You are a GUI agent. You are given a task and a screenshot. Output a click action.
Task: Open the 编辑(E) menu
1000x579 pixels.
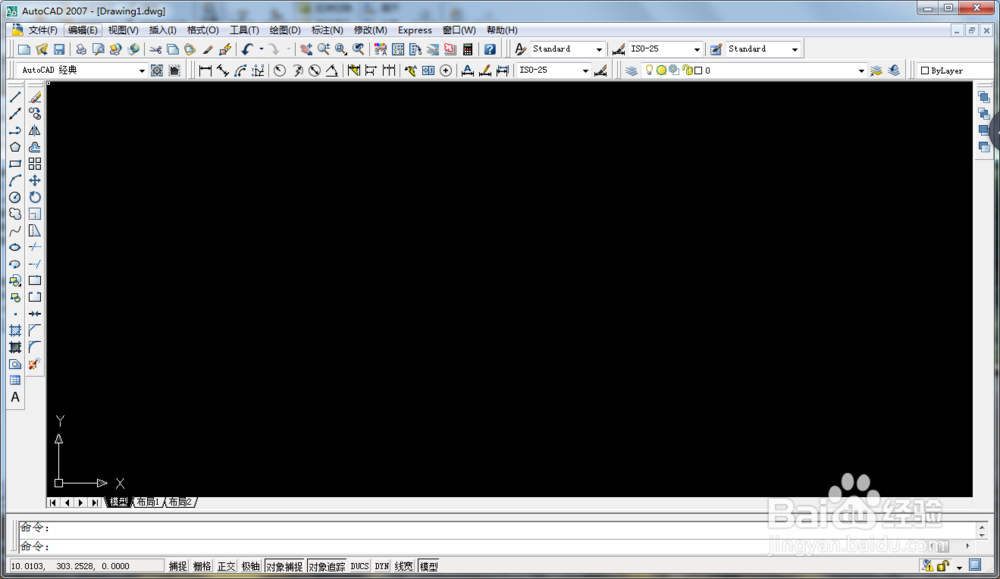pyautogui.click(x=82, y=30)
